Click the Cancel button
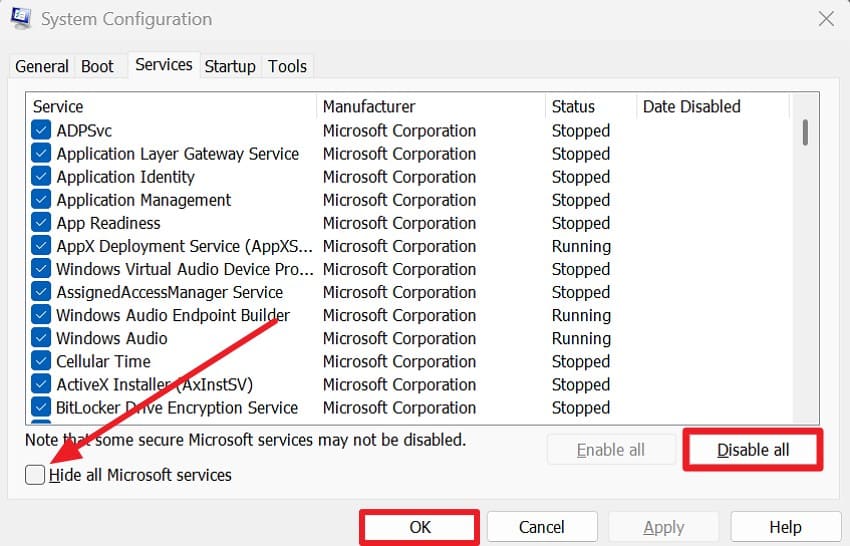Screen dimensions: 850x546 click(542, 527)
